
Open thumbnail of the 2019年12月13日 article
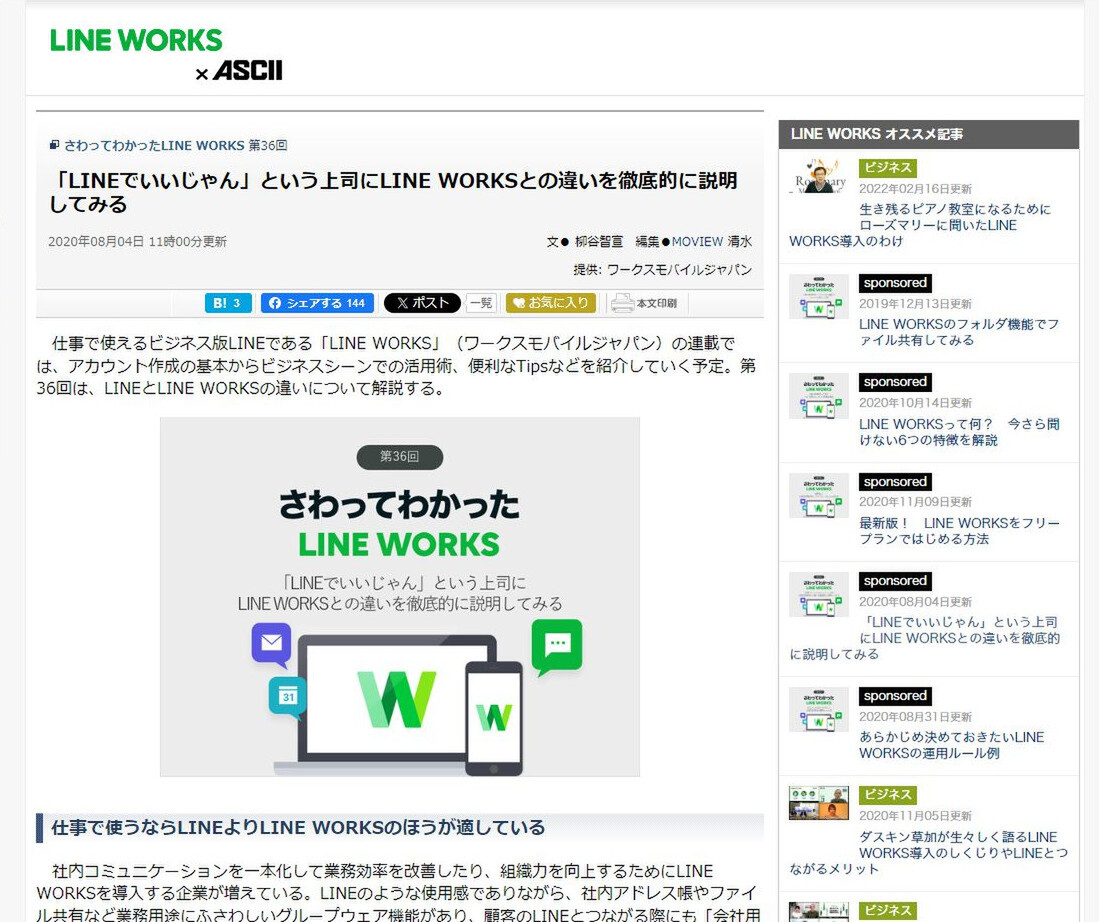(x=819, y=297)
